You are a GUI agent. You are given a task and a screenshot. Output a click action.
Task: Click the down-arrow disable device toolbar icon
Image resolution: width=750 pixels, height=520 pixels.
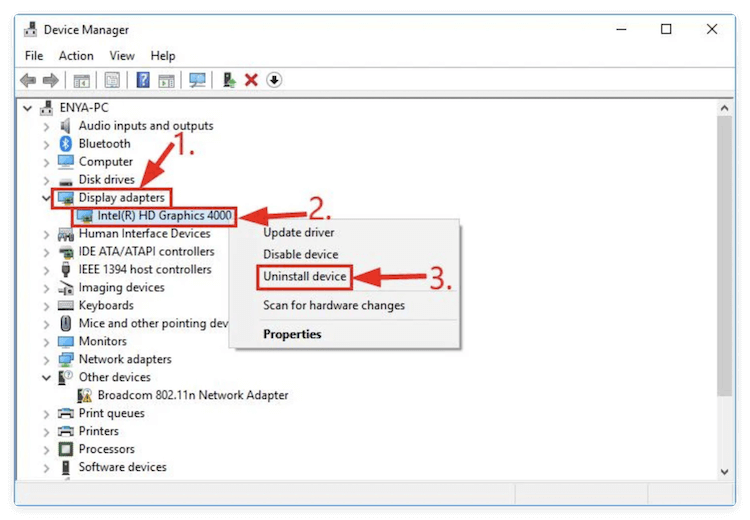(274, 80)
